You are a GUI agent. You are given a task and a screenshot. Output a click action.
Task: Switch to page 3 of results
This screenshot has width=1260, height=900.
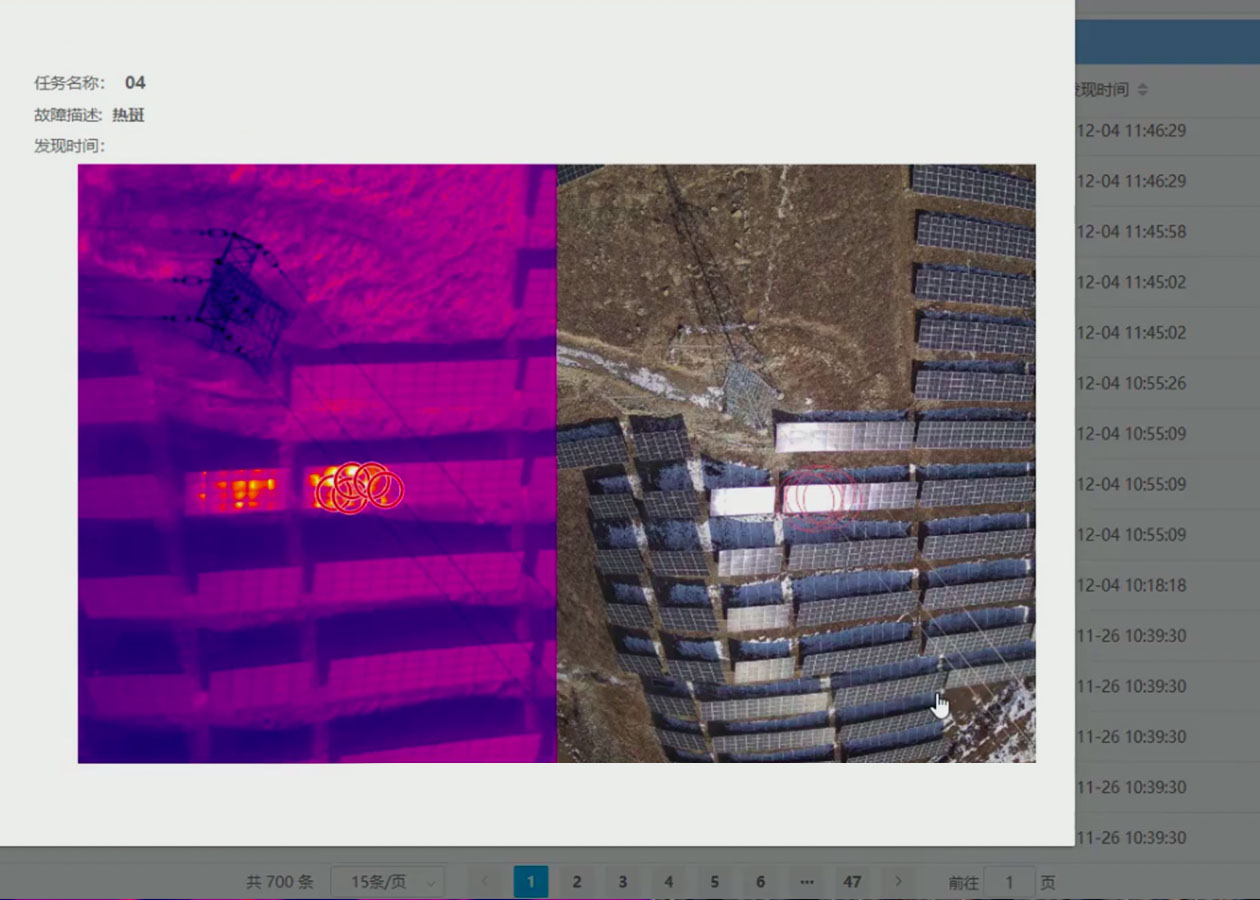(x=622, y=881)
